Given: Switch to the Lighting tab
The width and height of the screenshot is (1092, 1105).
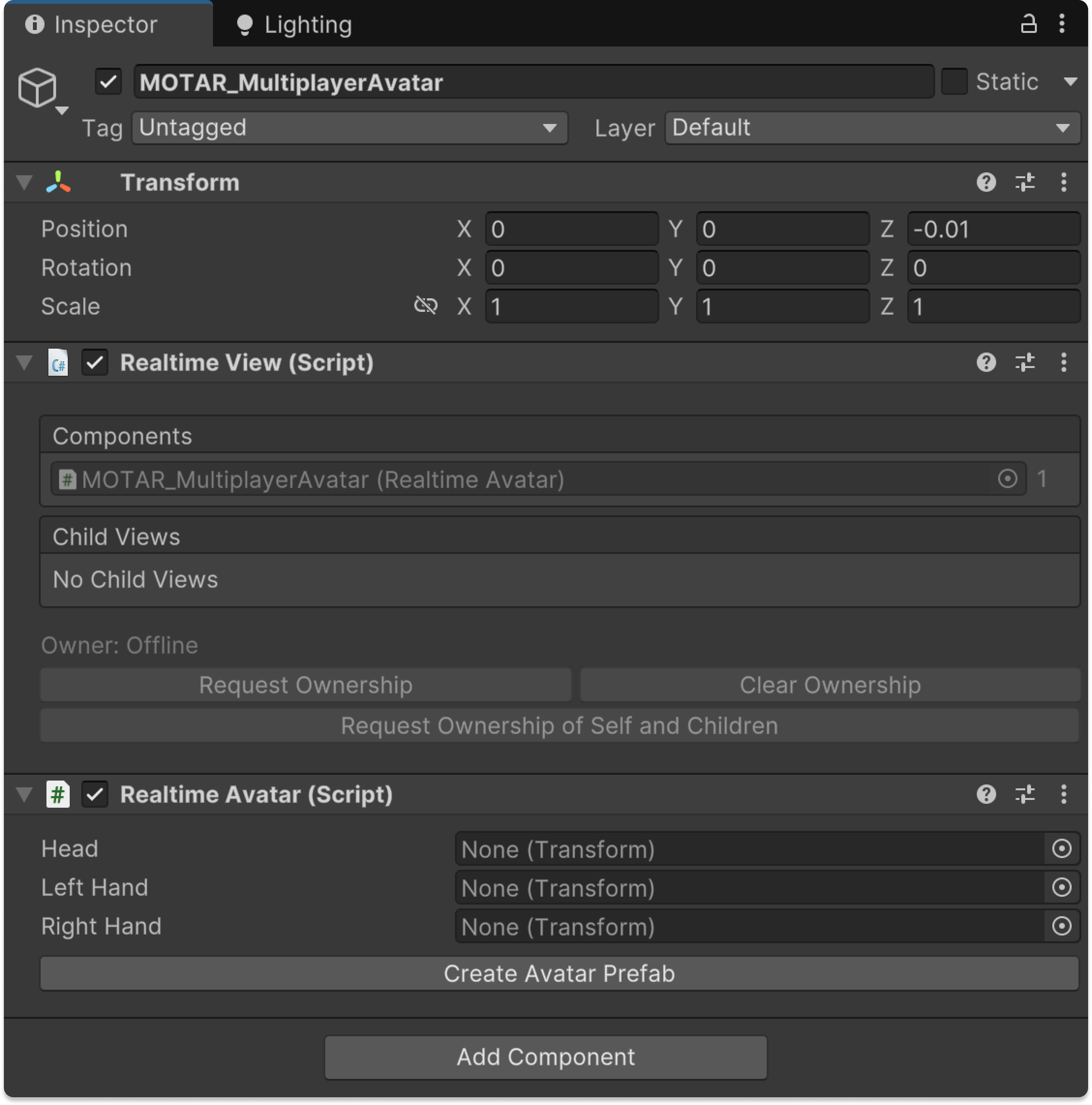Looking at the screenshot, I should 294,25.
